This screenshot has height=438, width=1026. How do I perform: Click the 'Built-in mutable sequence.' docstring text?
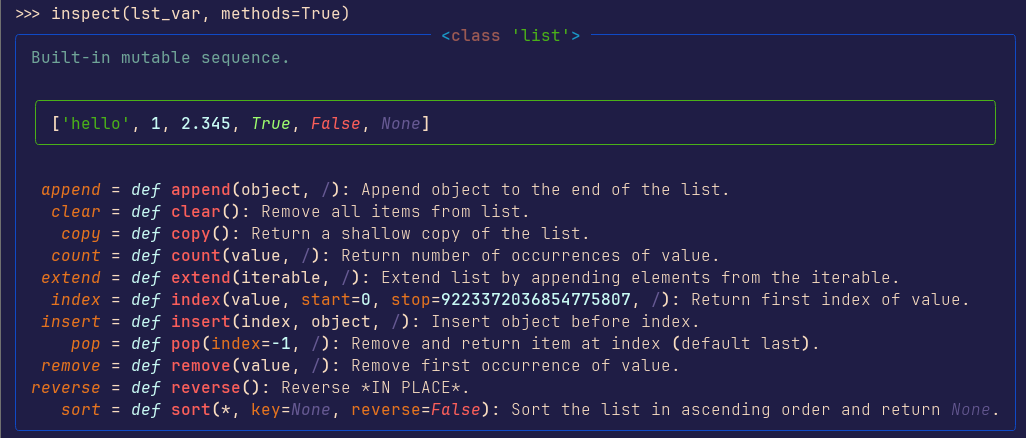160,58
